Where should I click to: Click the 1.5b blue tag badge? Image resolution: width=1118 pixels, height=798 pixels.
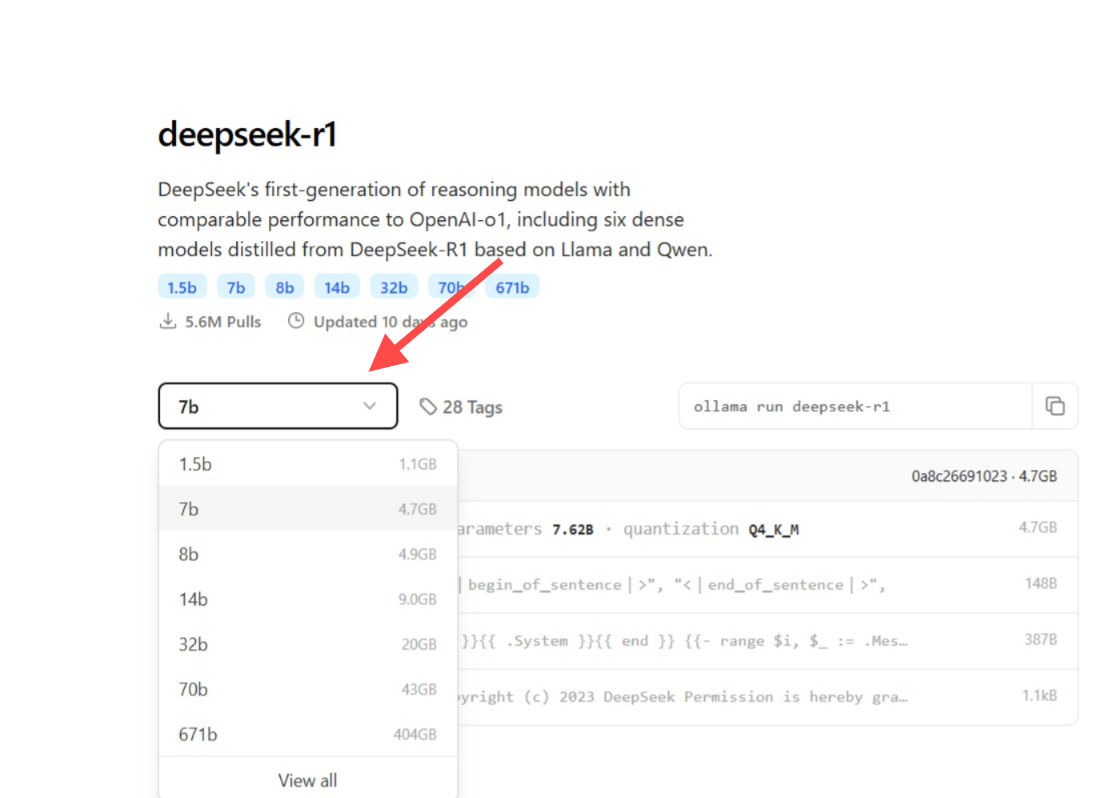pos(182,287)
